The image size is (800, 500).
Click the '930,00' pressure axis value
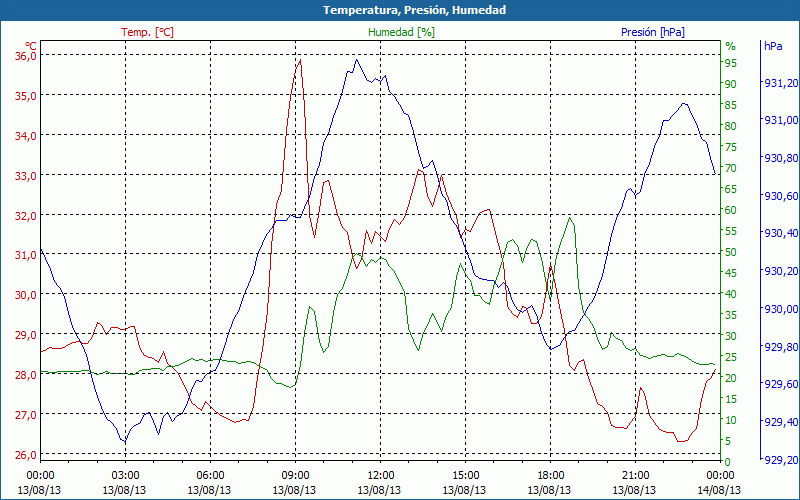pos(781,309)
